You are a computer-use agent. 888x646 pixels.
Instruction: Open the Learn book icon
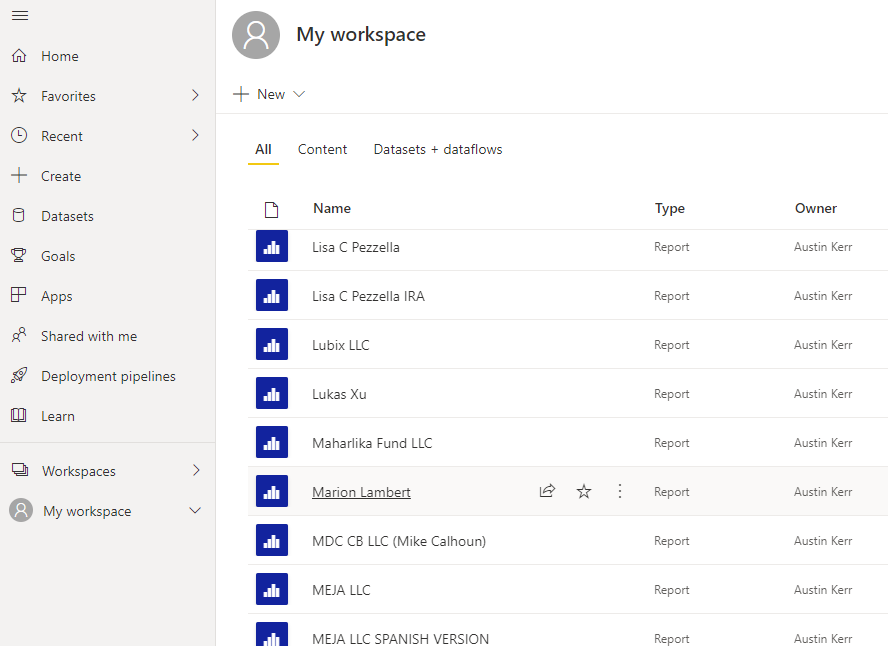[x=19, y=415]
